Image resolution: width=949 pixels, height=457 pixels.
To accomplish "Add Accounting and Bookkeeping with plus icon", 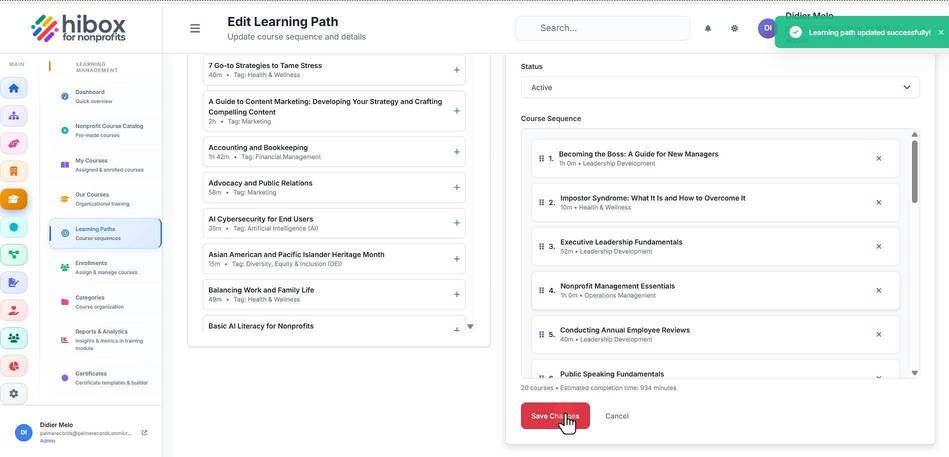I will click(456, 152).
